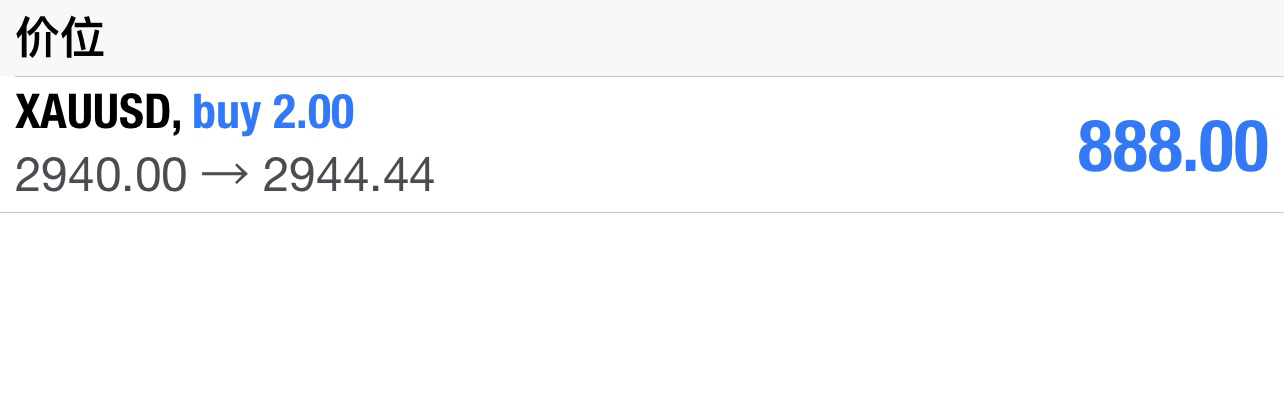The image size is (1284, 411).
Task: Tap the 价位 section header
Action: click(60, 40)
